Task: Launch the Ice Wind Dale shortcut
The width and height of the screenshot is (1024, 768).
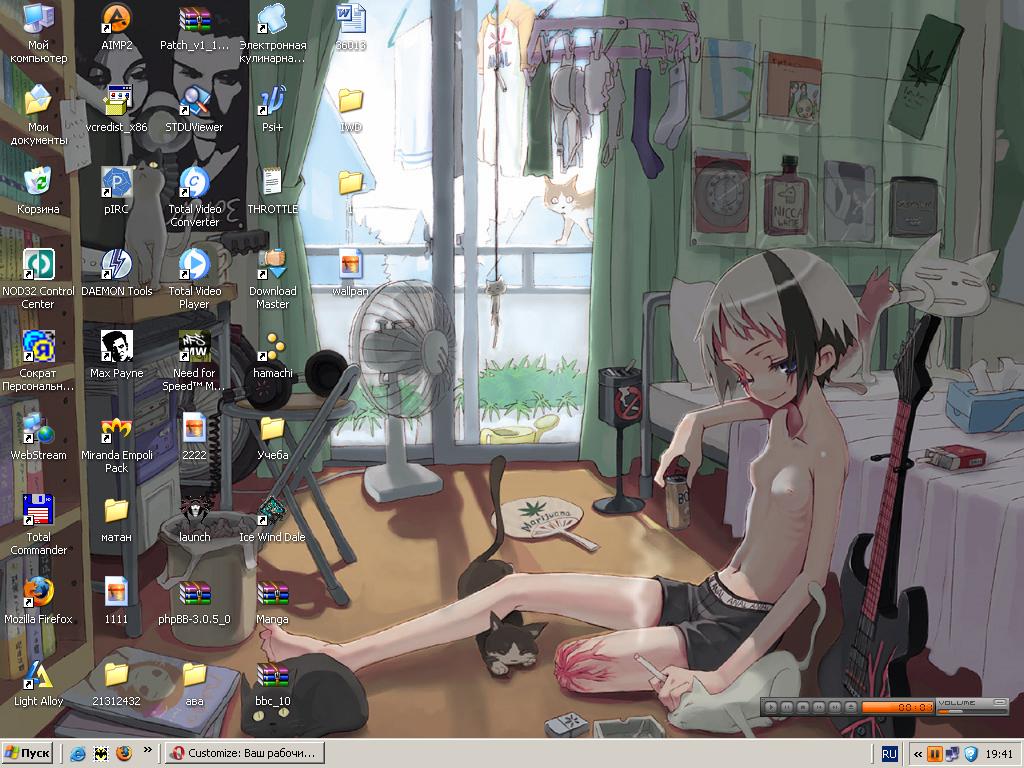Action: [x=272, y=521]
